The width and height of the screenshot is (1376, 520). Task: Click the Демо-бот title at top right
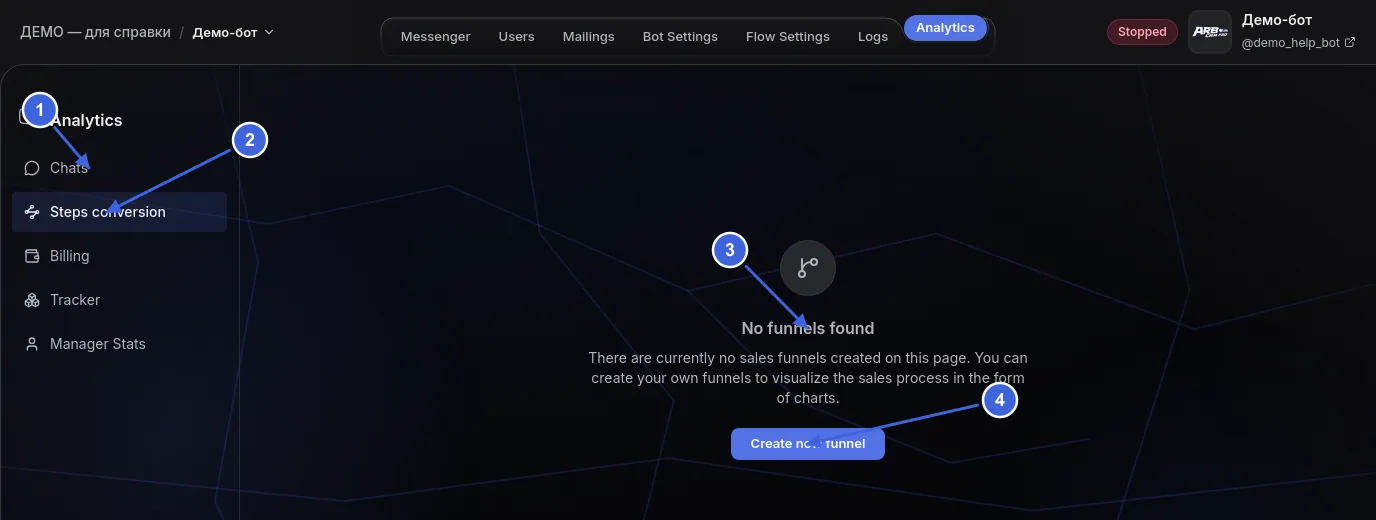point(1277,20)
